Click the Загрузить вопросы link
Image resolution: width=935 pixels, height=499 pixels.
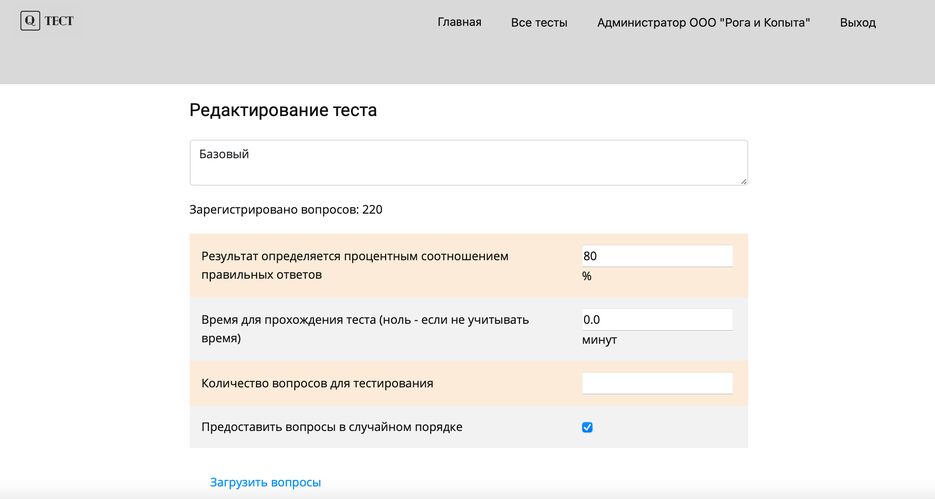265,482
